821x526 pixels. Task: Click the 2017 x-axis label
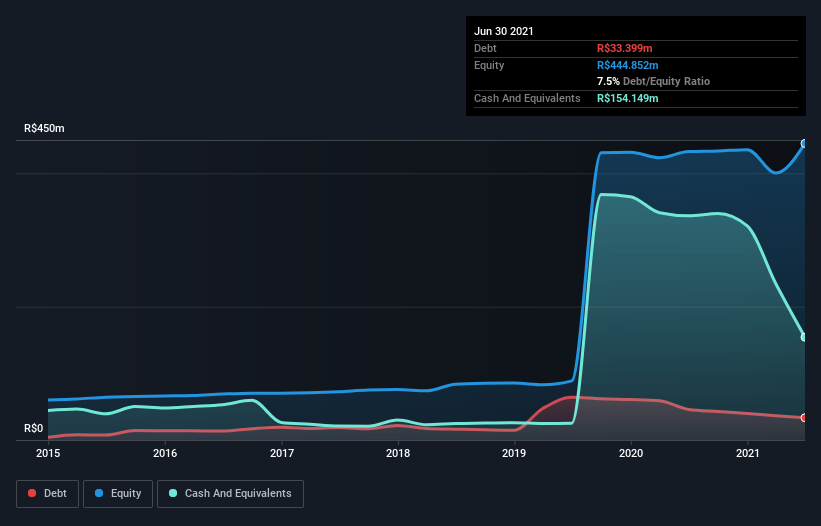click(x=282, y=453)
